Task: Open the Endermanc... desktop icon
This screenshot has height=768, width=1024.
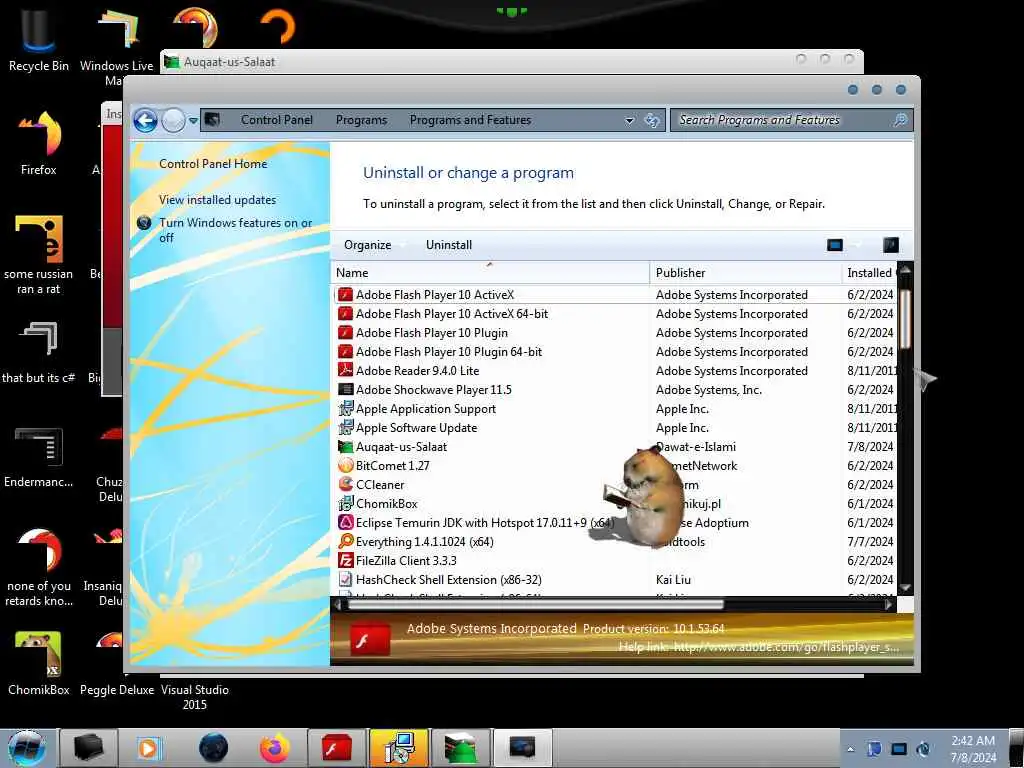Action: click(39, 457)
